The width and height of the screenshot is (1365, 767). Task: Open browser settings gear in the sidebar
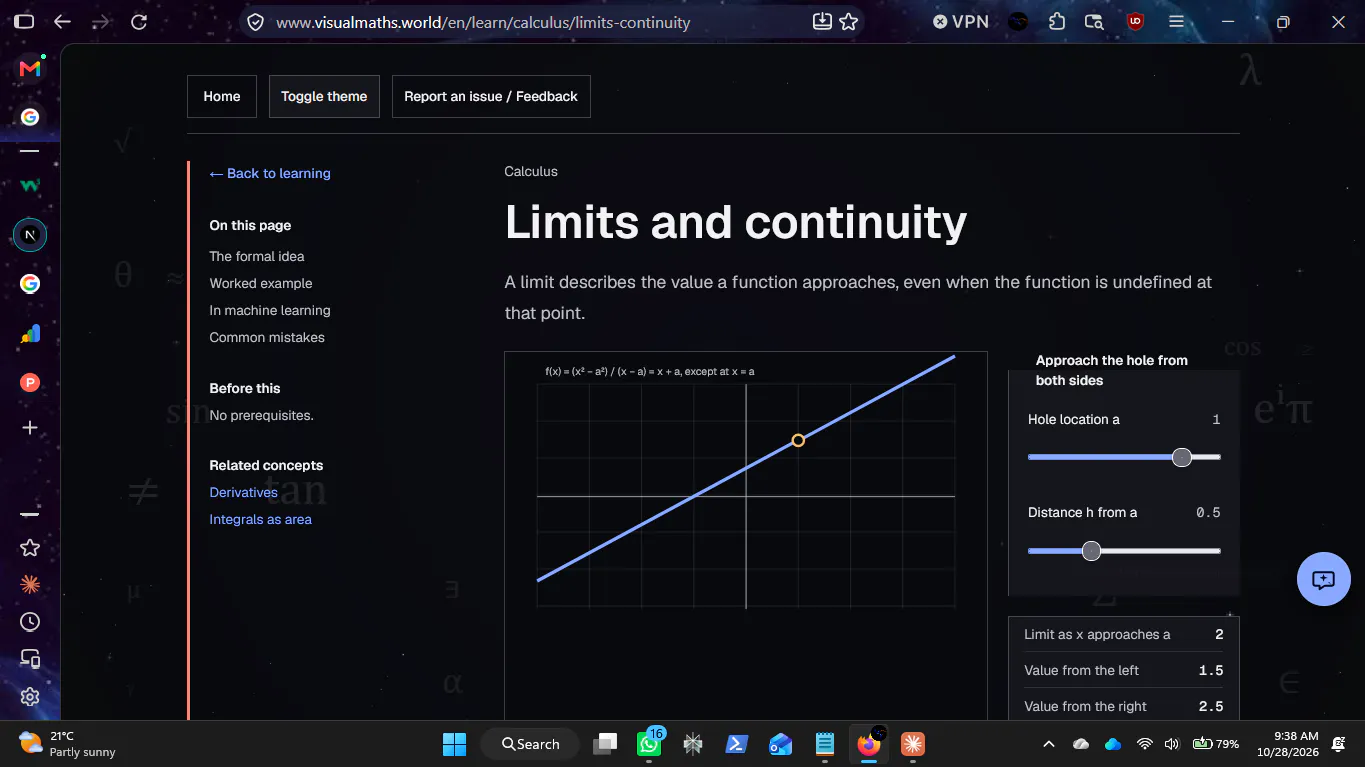(30, 696)
